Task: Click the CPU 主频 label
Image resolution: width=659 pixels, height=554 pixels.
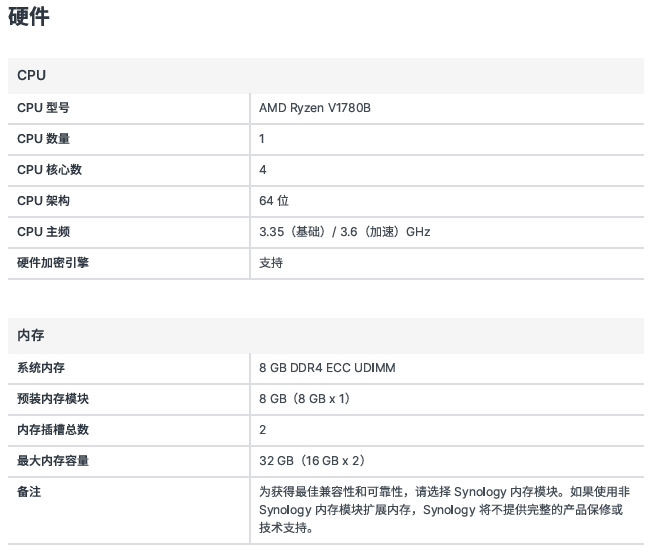Action: point(43,232)
